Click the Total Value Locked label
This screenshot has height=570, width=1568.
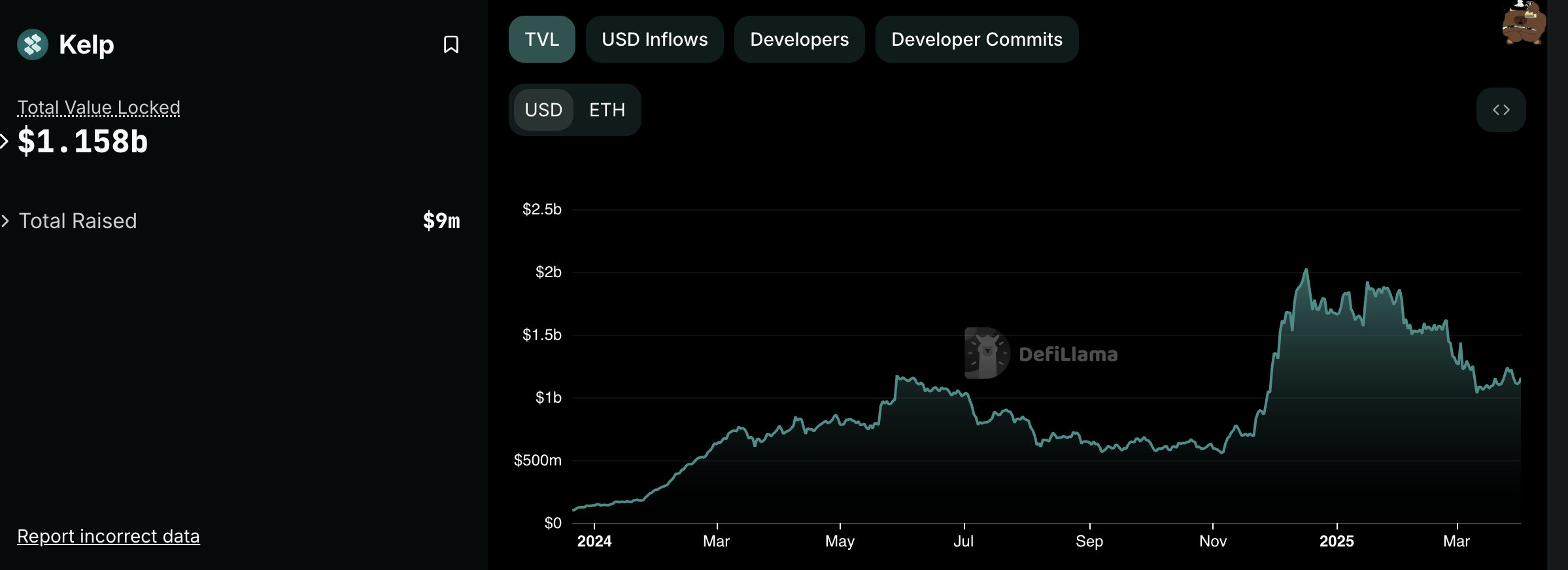pos(99,107)
